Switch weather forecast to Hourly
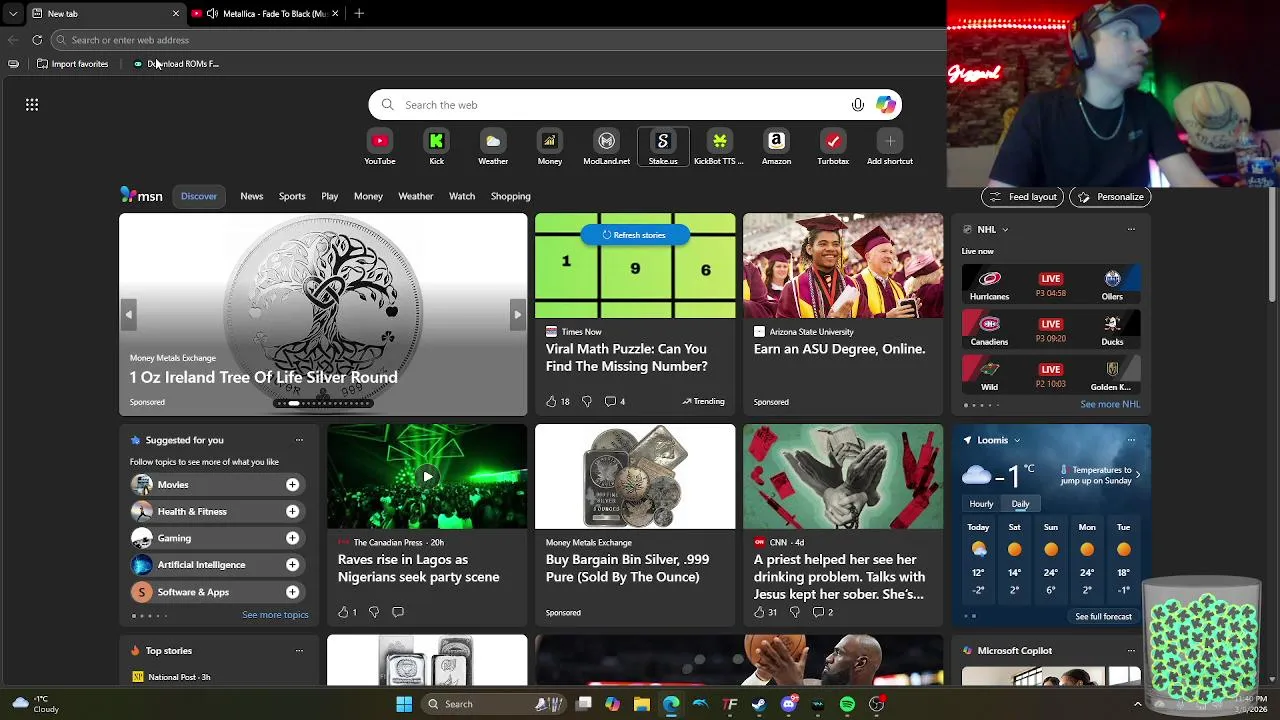This screenshot has width=1280, height=720. click(981, 504)
